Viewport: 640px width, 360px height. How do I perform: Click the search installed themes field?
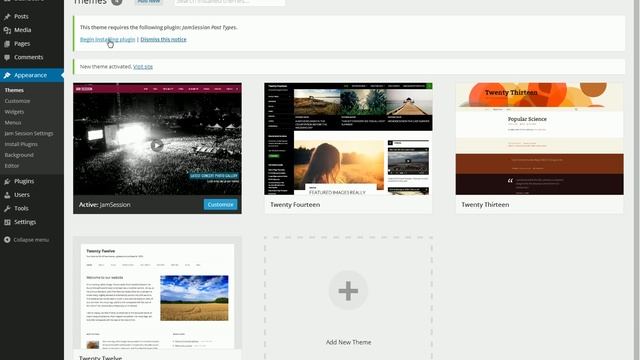pos(229,2)
